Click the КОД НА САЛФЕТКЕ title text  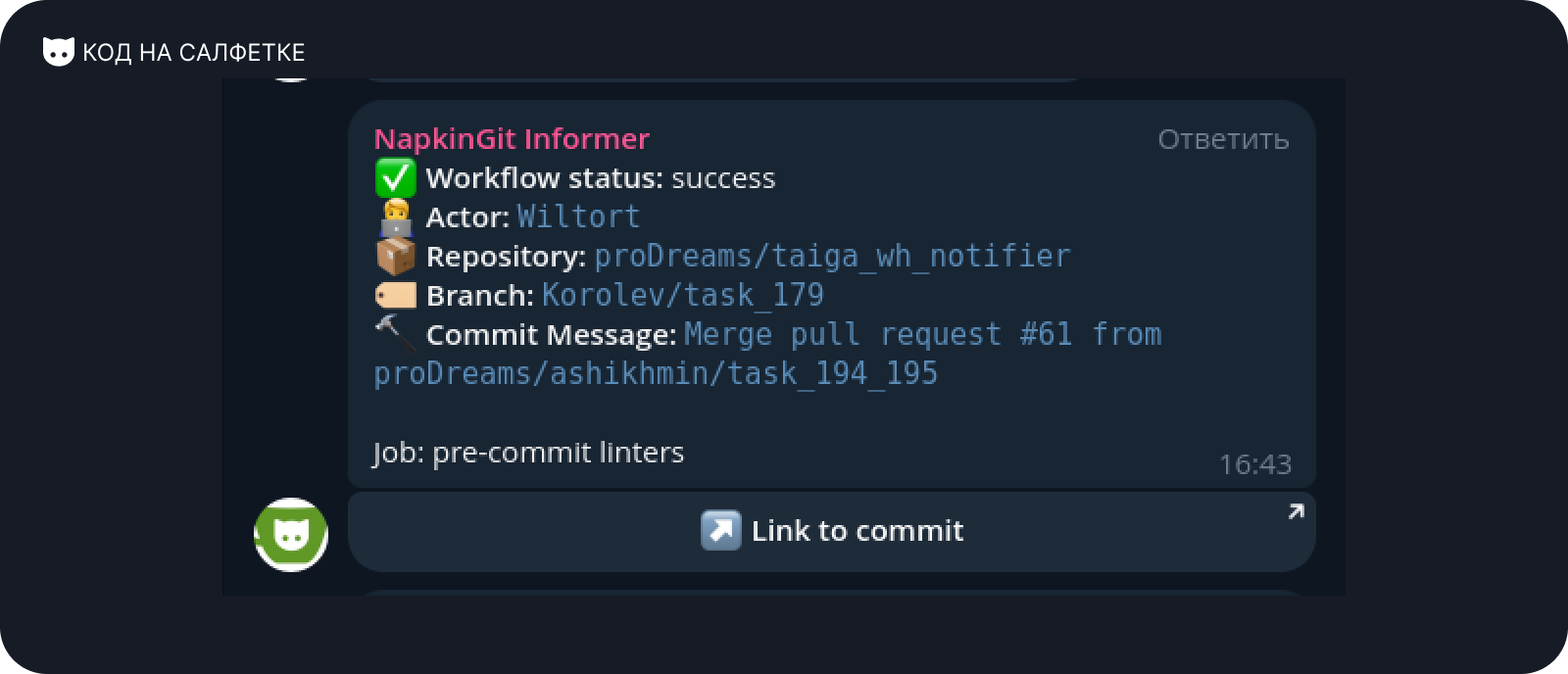coord(194,53)
